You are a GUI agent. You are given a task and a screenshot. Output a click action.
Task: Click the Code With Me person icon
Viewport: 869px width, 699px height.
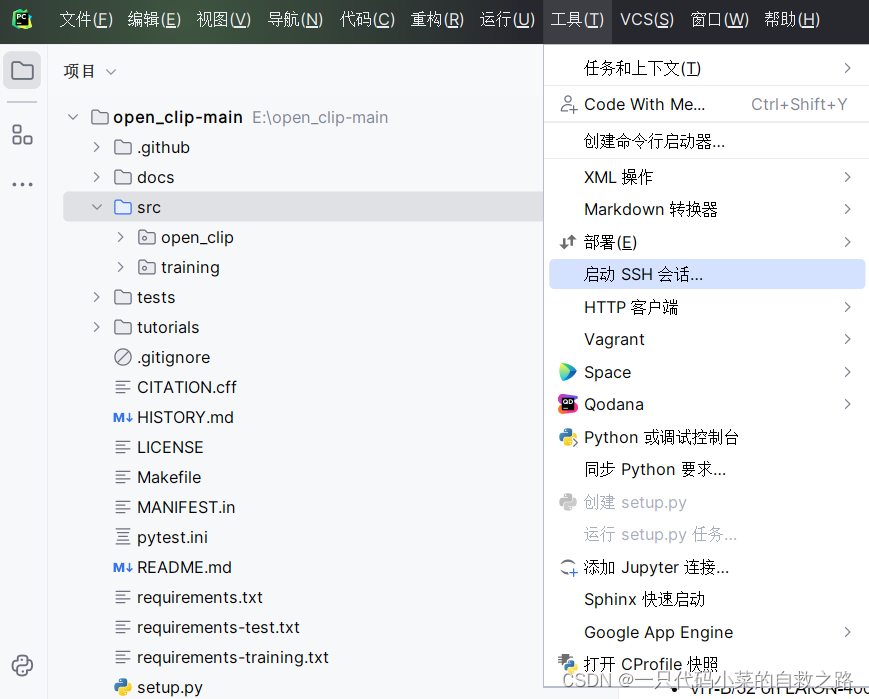coord(569,104)
